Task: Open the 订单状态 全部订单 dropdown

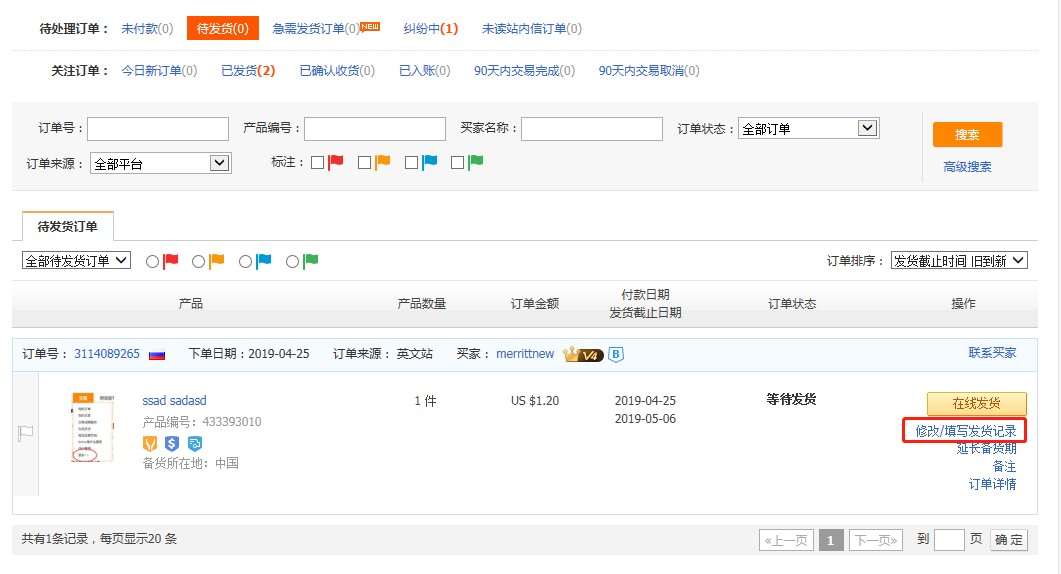Action: (x=807, y=129)
